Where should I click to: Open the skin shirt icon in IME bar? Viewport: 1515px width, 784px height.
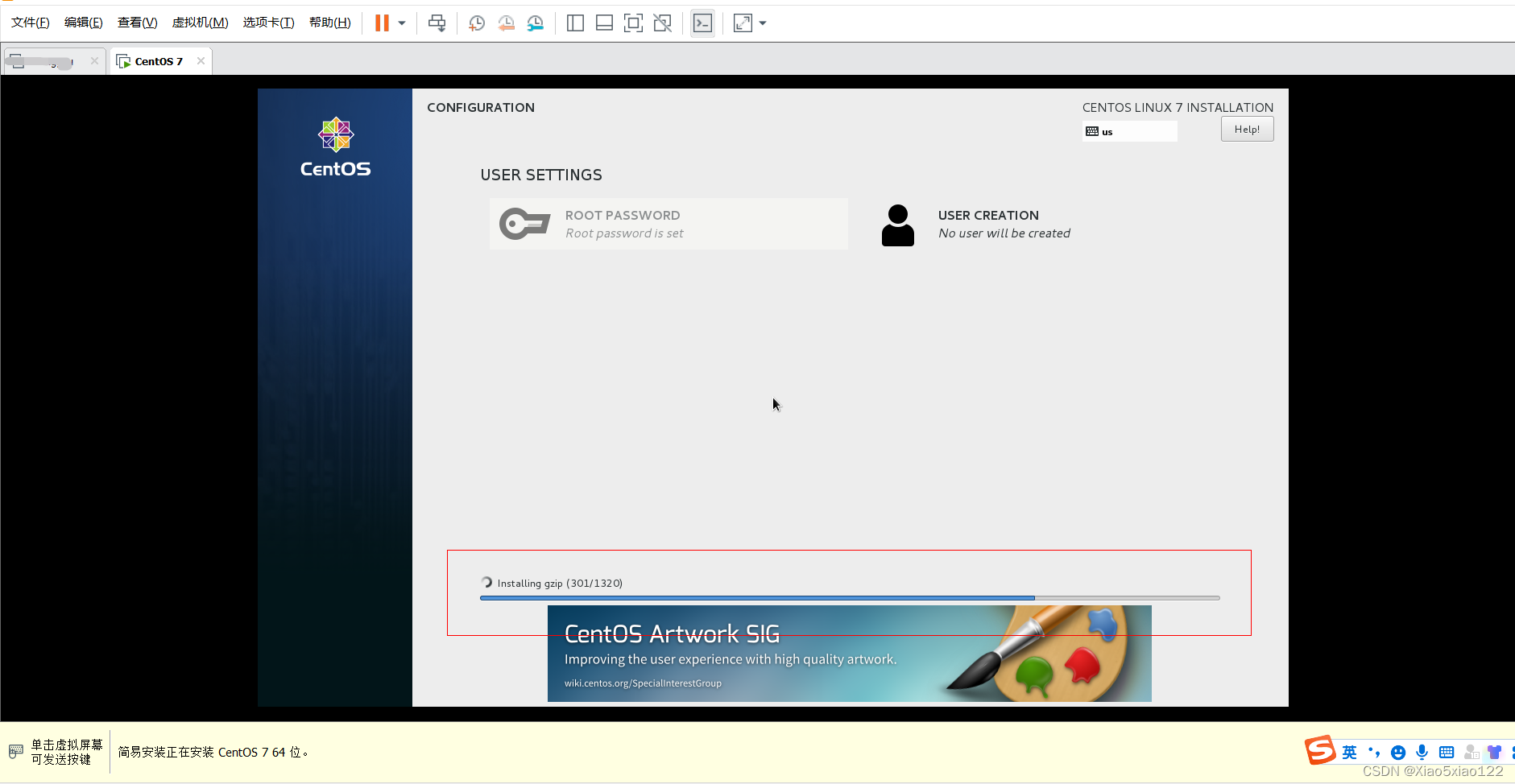tap(1495, 753)
